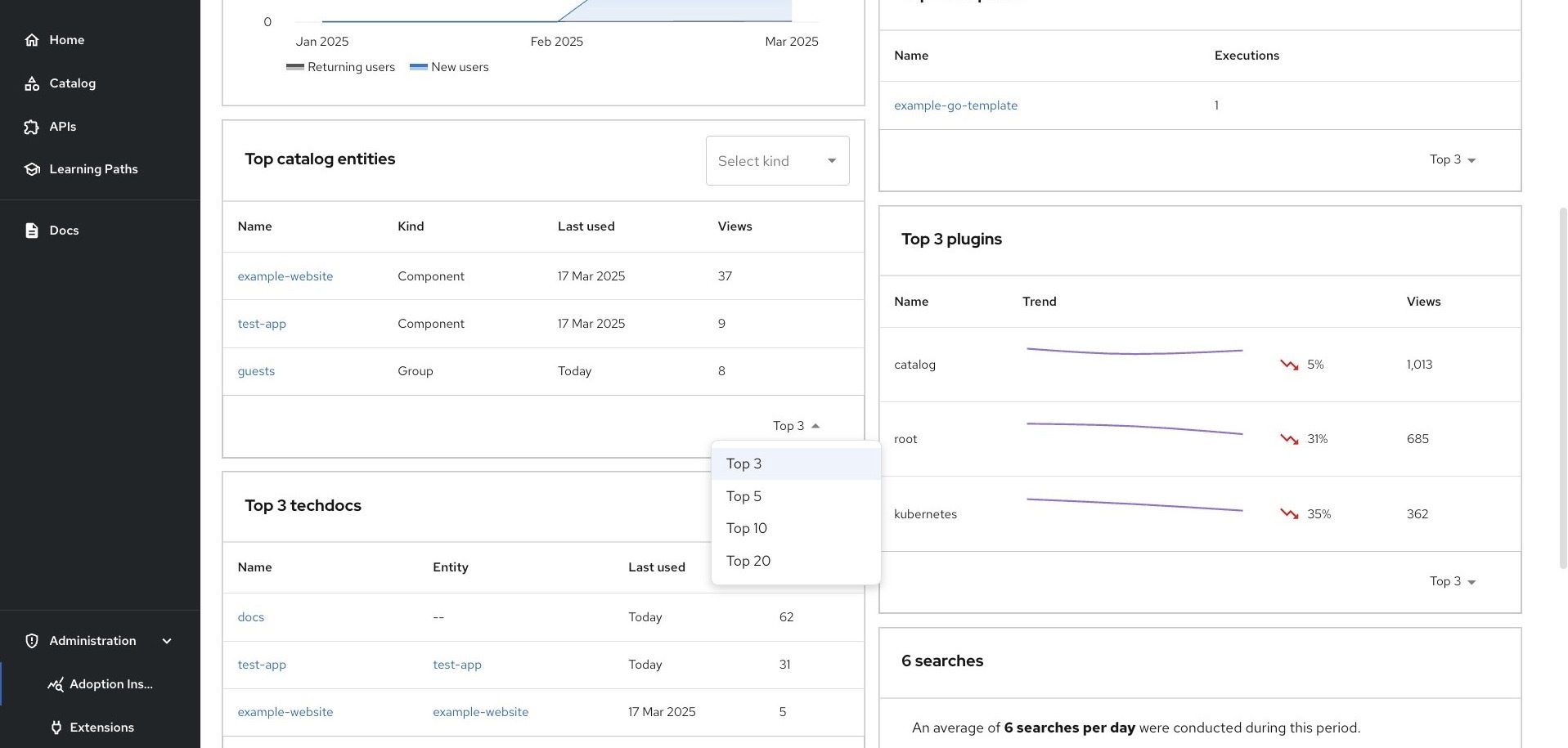Click the example-website component link
1568x748 pixels.
coord(285,275)
